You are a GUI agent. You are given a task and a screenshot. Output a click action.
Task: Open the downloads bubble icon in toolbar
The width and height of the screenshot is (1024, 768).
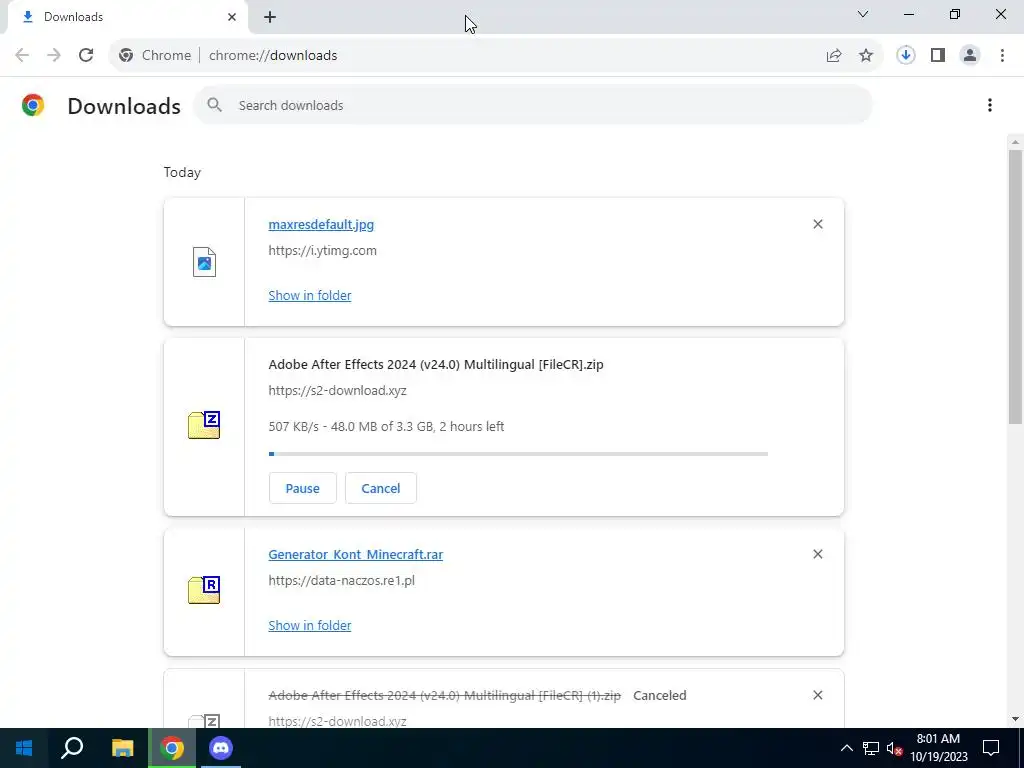point(906,56)
